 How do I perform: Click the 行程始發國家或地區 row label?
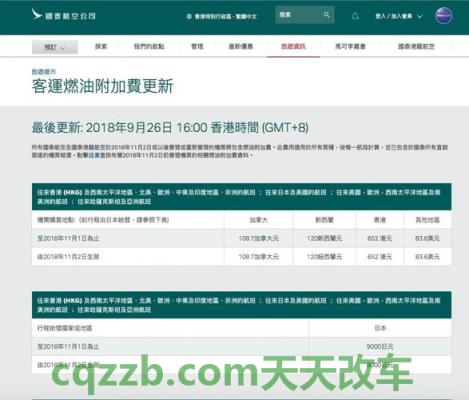(65, 328)
